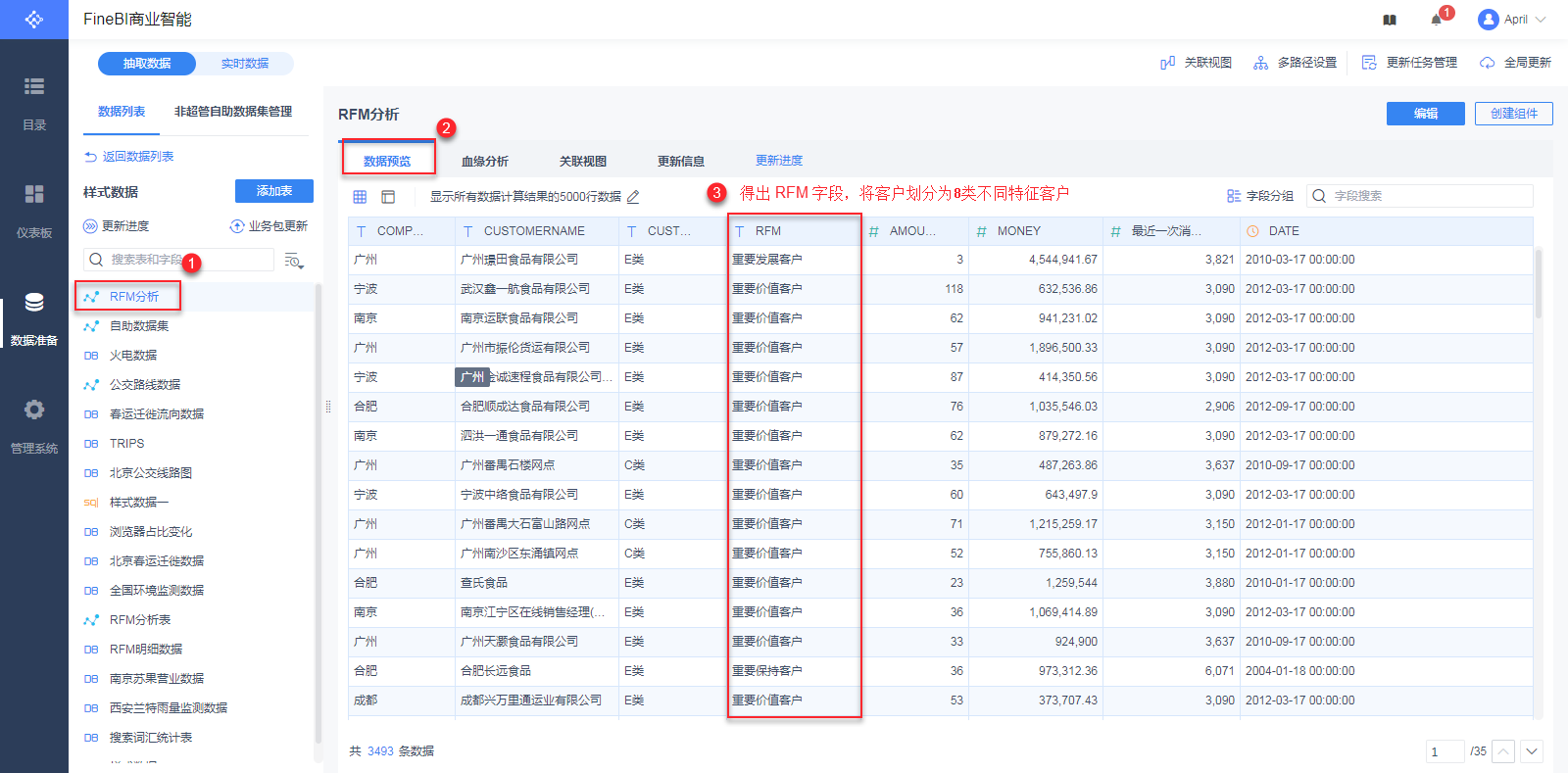Click the CUSTOMERNAME column header
Viewport: 1568px width, 773px height.
coord(537,231)
